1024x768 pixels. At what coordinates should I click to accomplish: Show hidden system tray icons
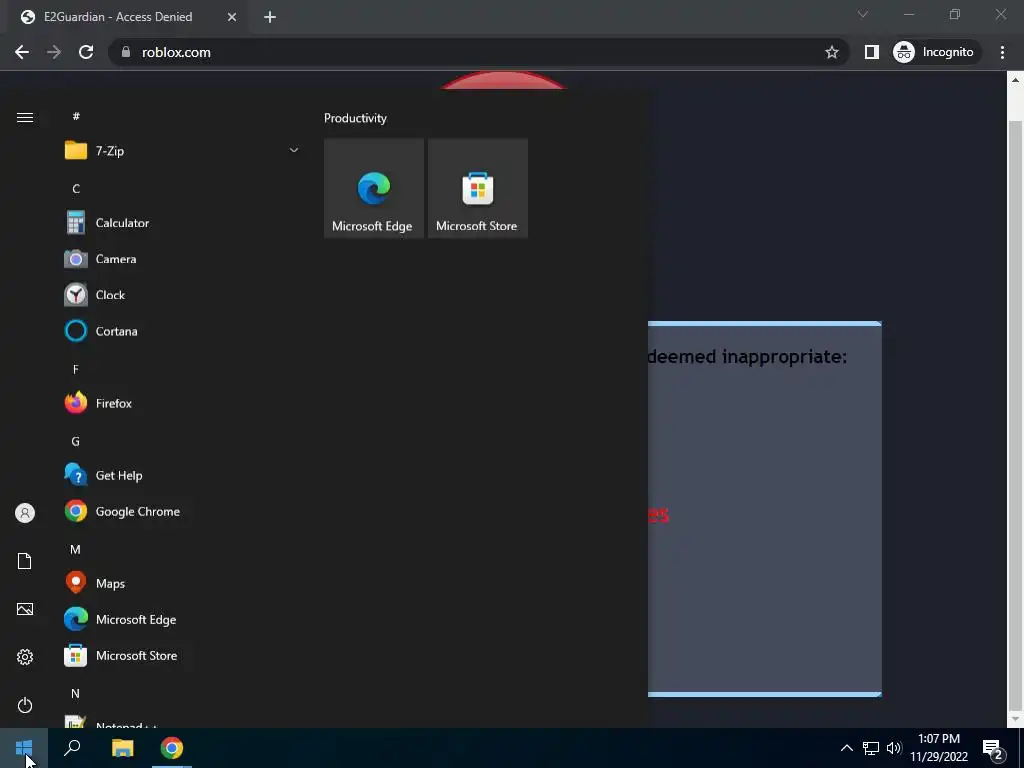(x=846, y=748)
